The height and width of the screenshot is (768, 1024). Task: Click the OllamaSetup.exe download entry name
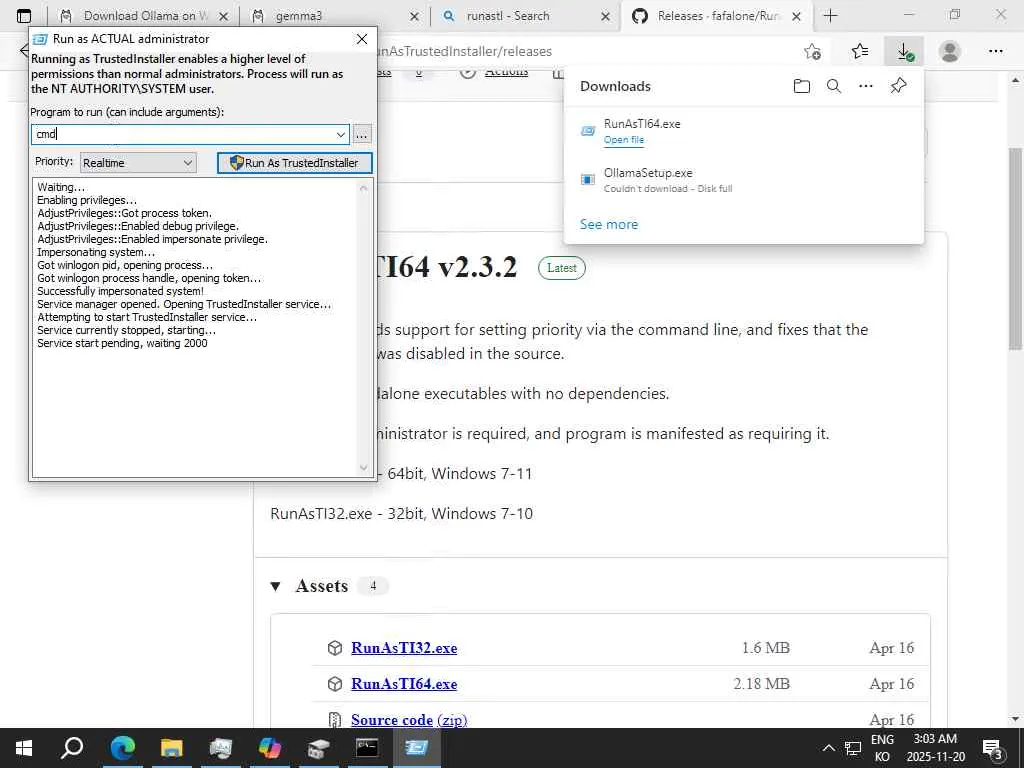[648, 173]
